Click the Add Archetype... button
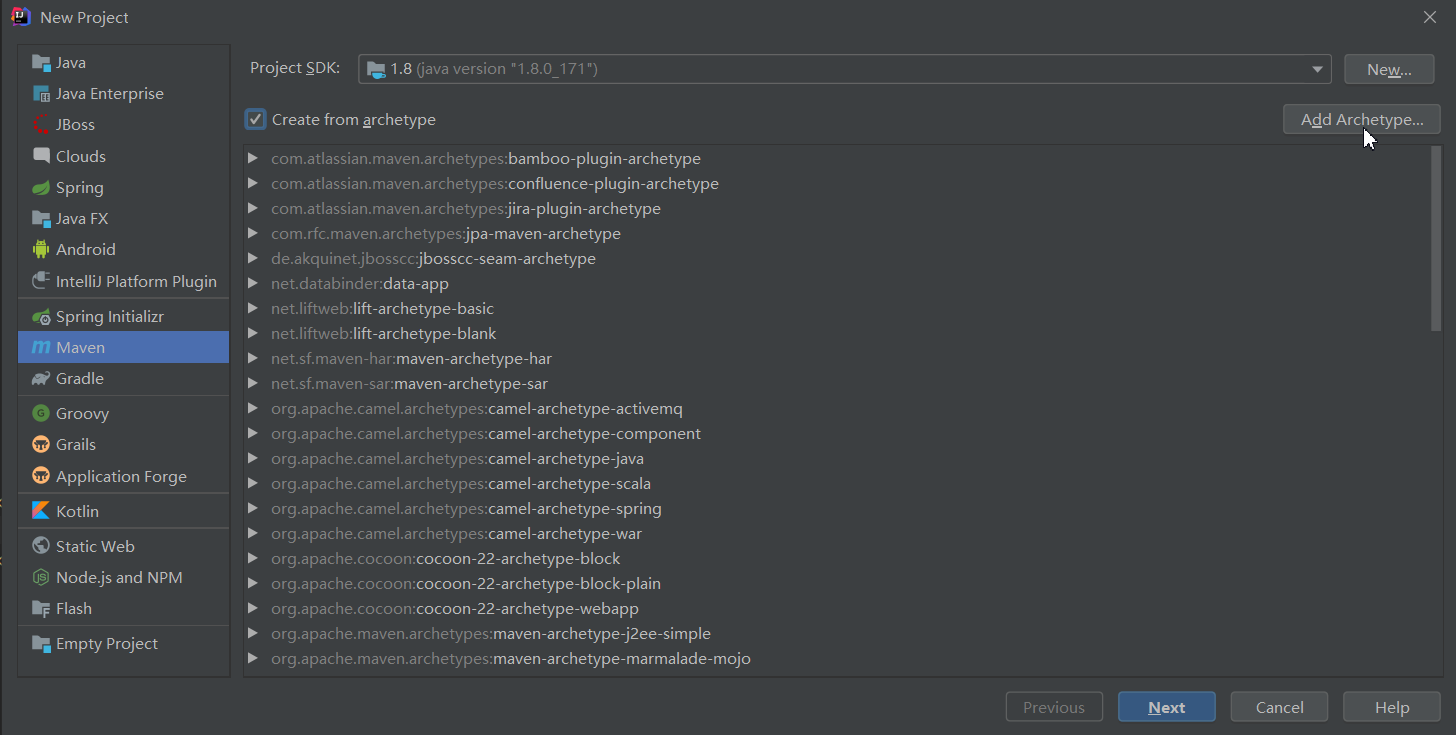Screen dimensions: 1456x735 [1361, 119]
